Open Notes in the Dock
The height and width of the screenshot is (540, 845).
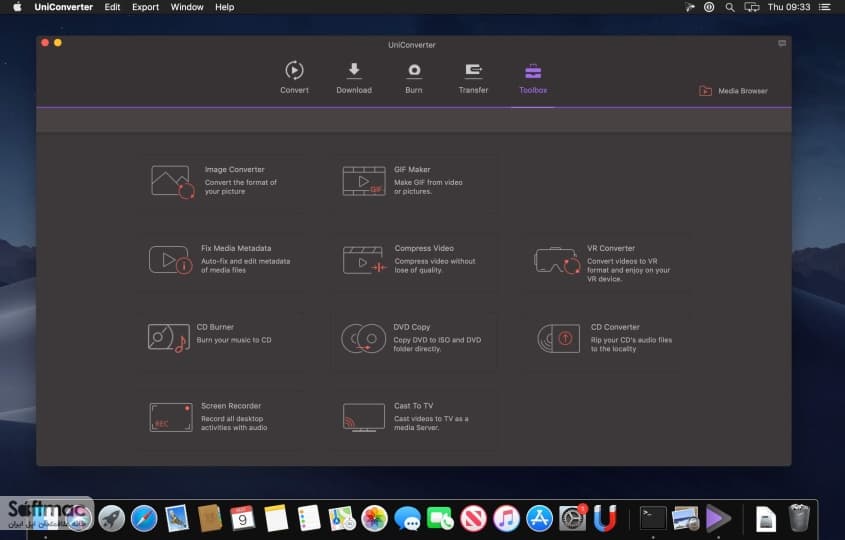point(276,519)
